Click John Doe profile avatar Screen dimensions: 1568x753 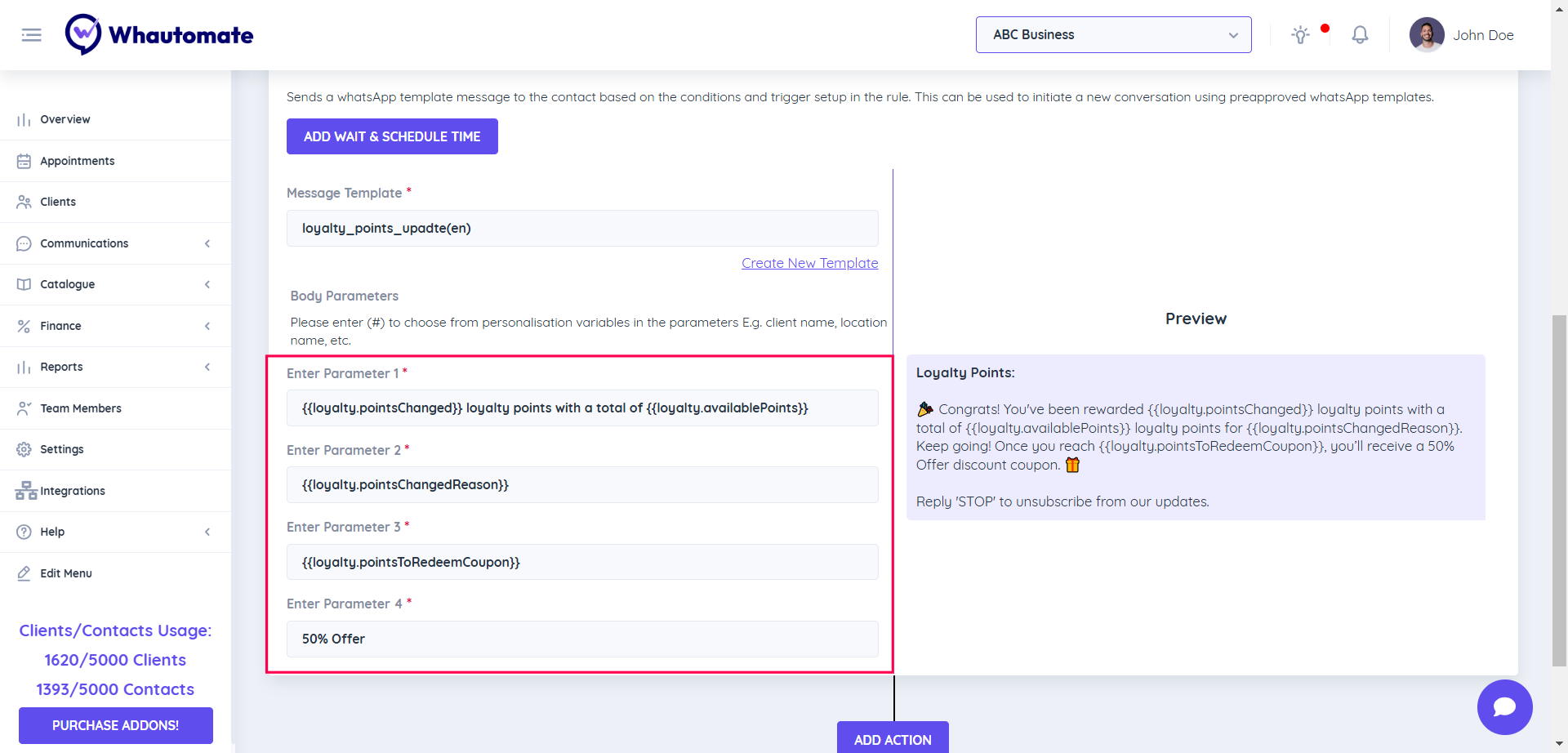[x=1427, y=35]
